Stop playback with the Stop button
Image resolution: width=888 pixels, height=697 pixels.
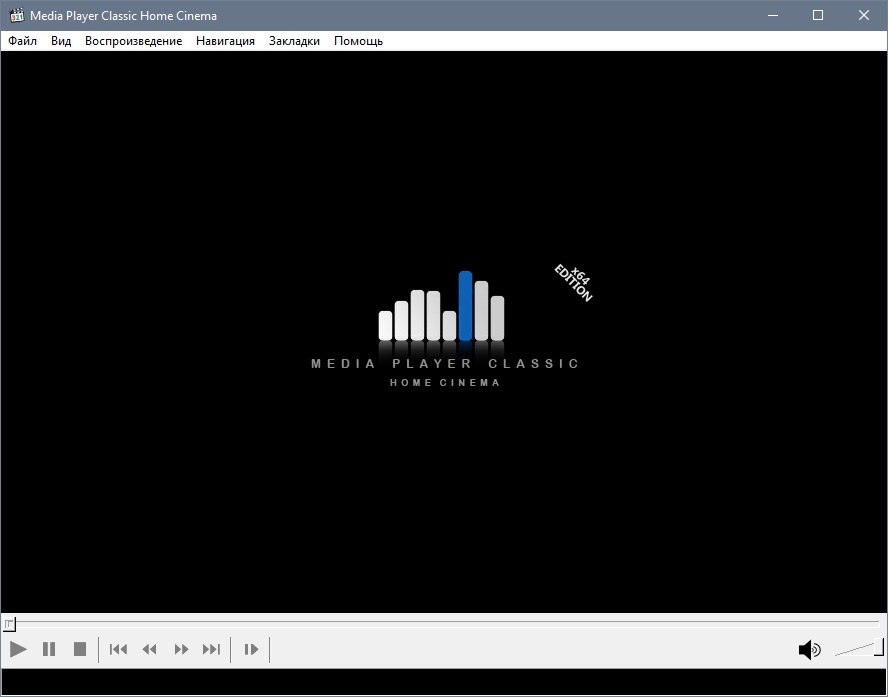coord(80,649)
